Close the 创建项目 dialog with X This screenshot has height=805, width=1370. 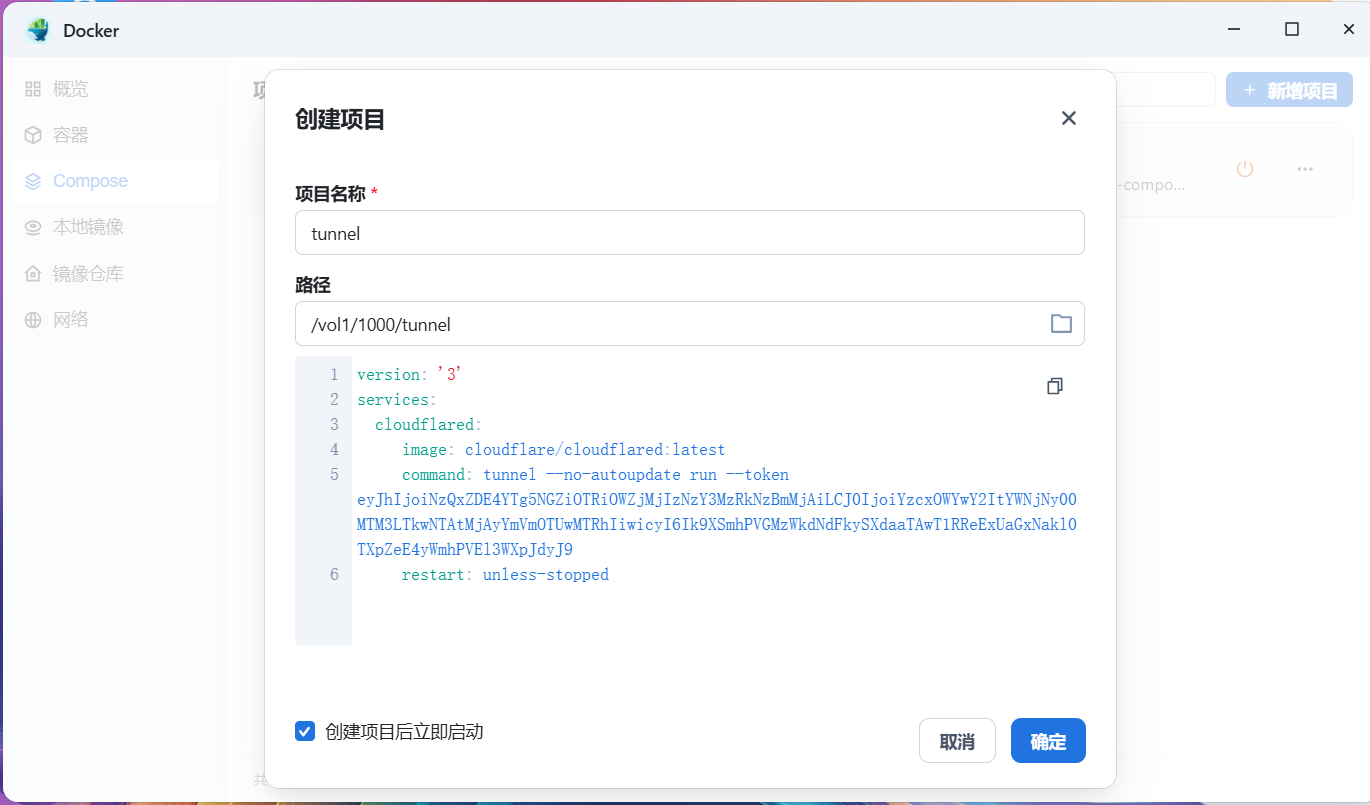[1068, 118]
